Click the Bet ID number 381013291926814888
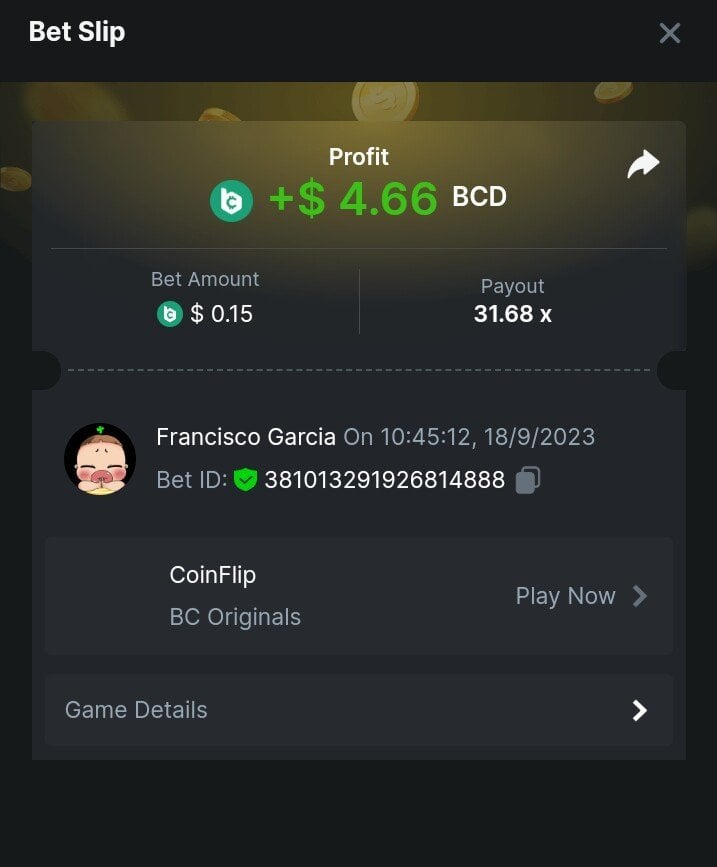Image resolution: width=717 pixels, height=867 pixels. [385, 480]
